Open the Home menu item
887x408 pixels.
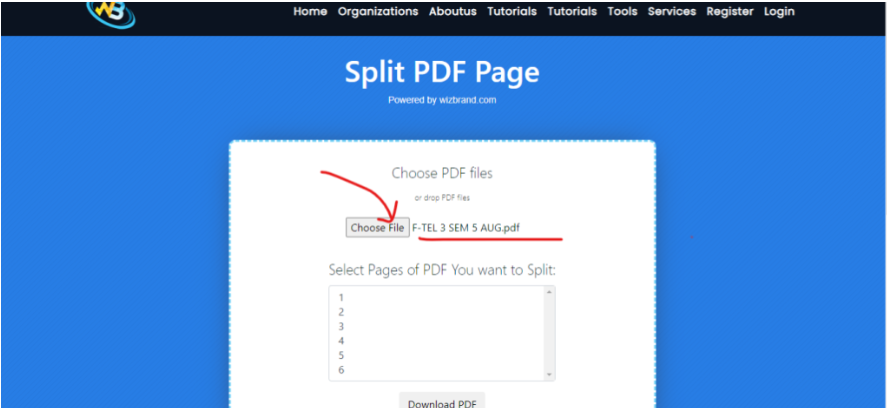point(310,11)
